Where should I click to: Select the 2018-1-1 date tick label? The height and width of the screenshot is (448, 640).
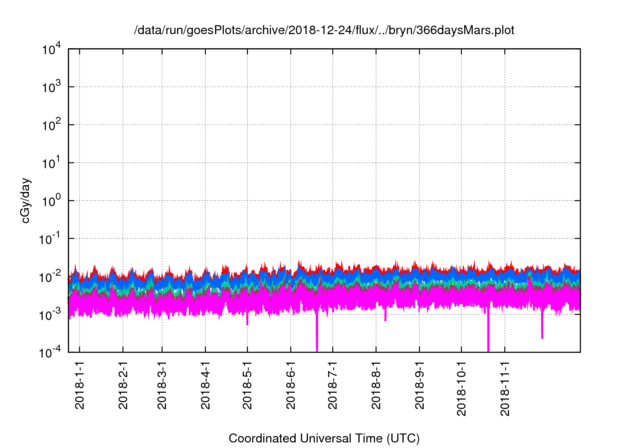click(80, 387)
